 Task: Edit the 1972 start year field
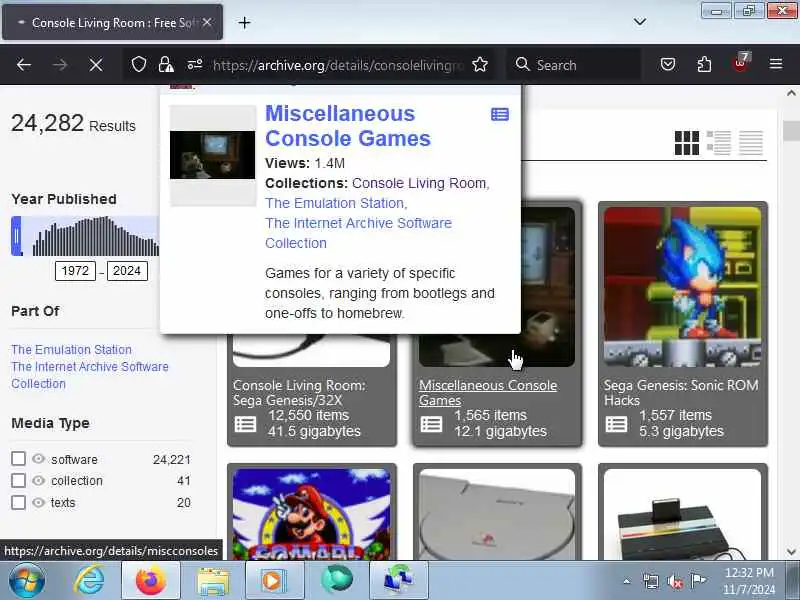(75, 271)
